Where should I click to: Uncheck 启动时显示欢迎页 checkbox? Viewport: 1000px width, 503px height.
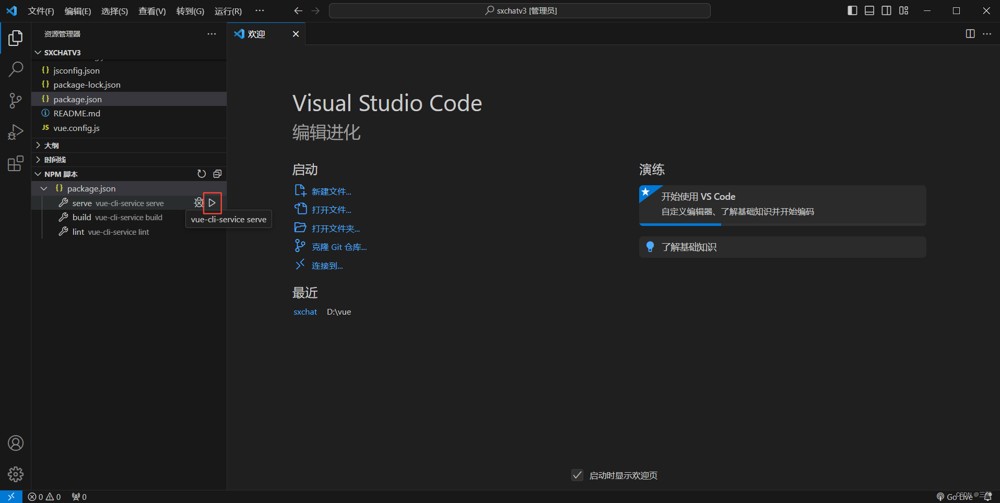pos(577,475)
